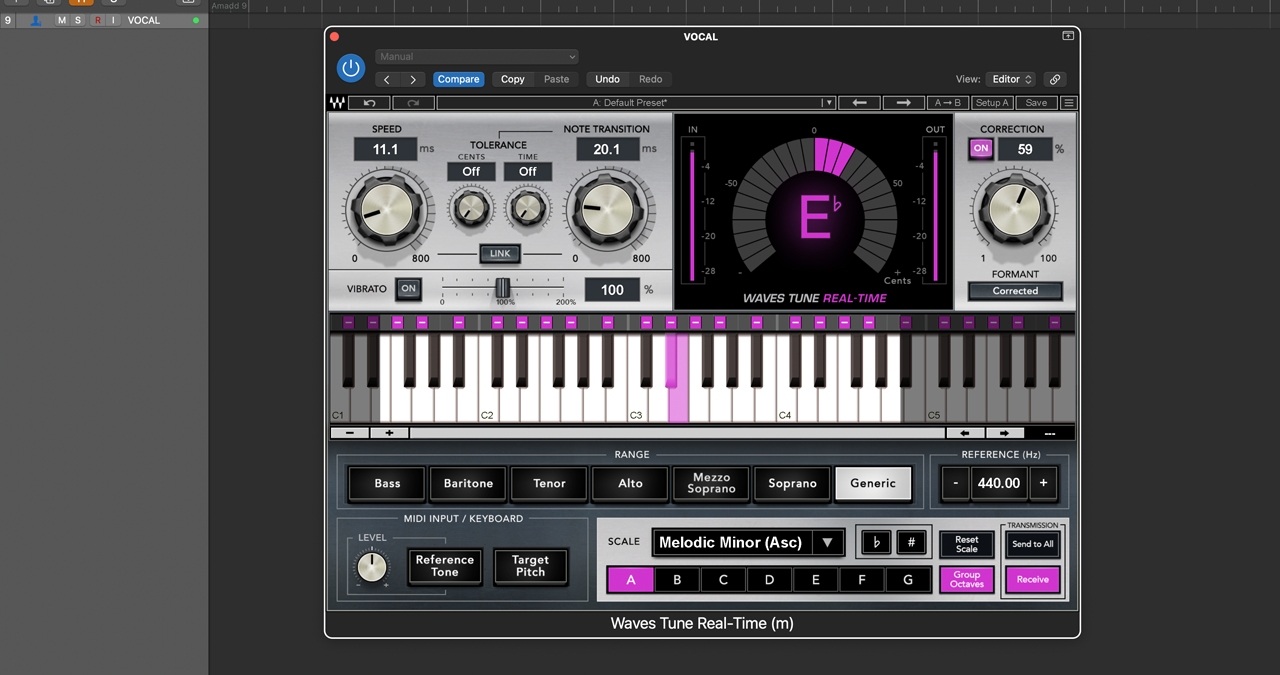1280x675 pixels.
Task: Load previous preset with left arrow
Action: (859, 103)
